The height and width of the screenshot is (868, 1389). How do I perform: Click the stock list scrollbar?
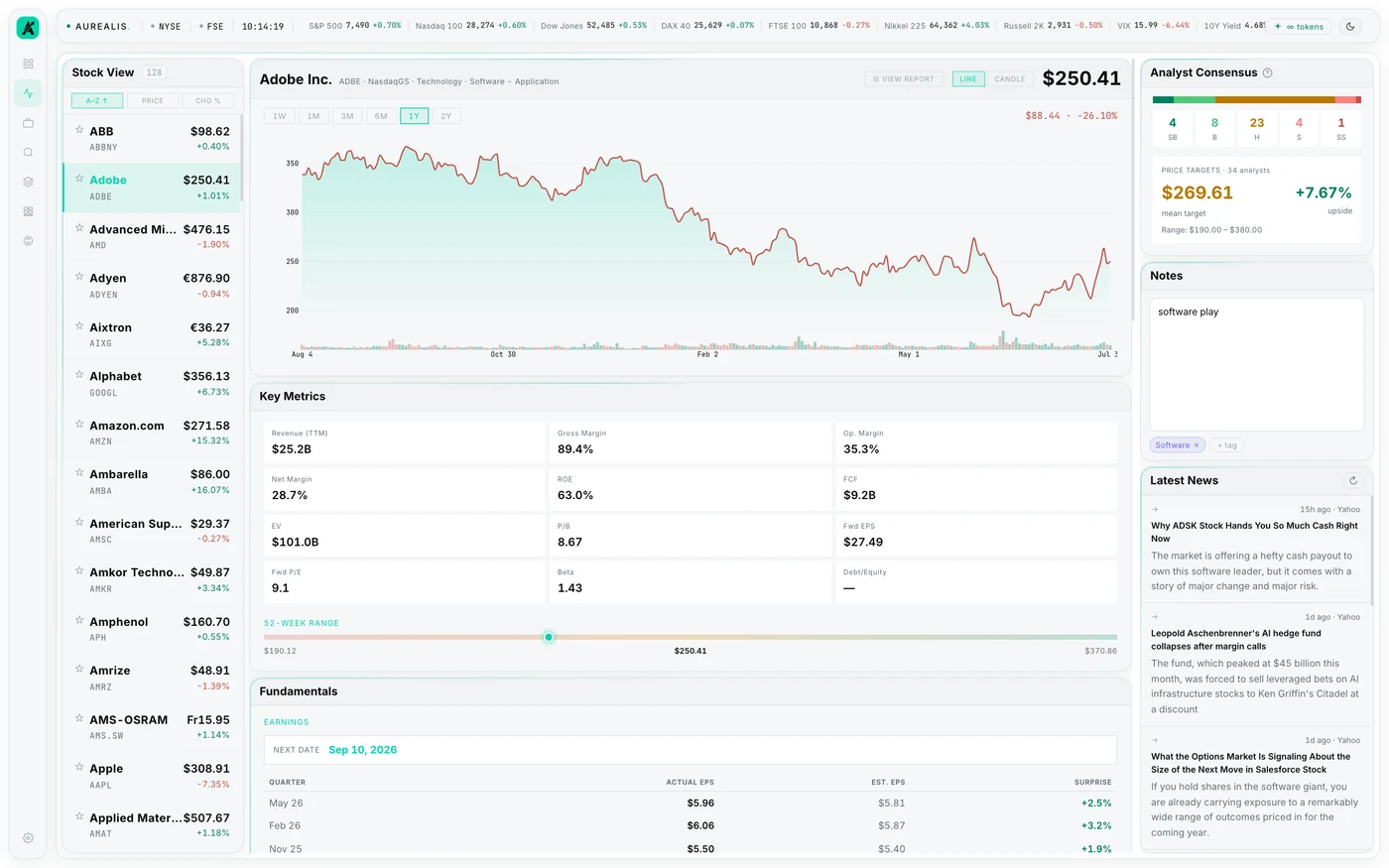click(x=241, y=159)
